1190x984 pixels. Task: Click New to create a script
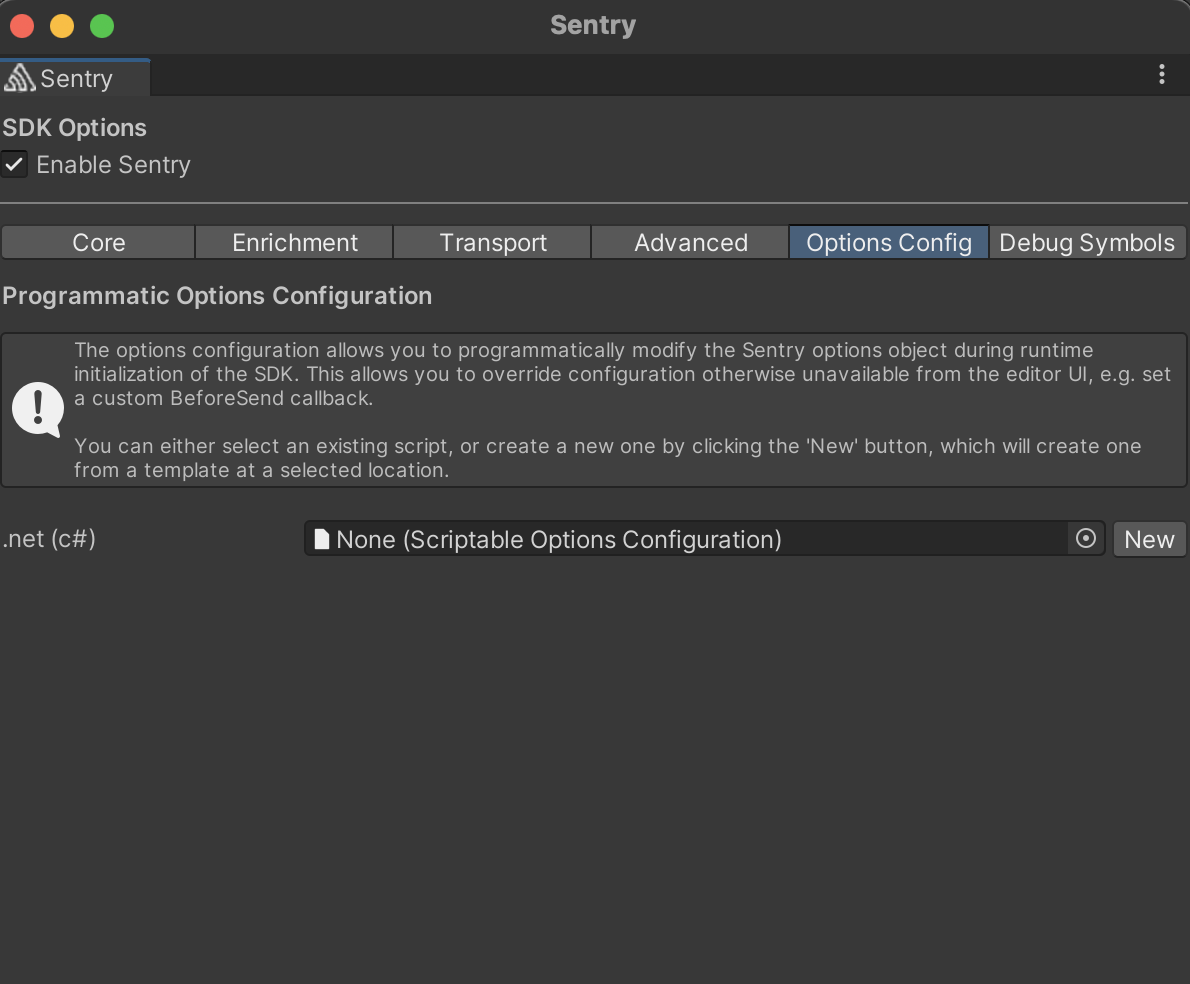(1149, 539)
